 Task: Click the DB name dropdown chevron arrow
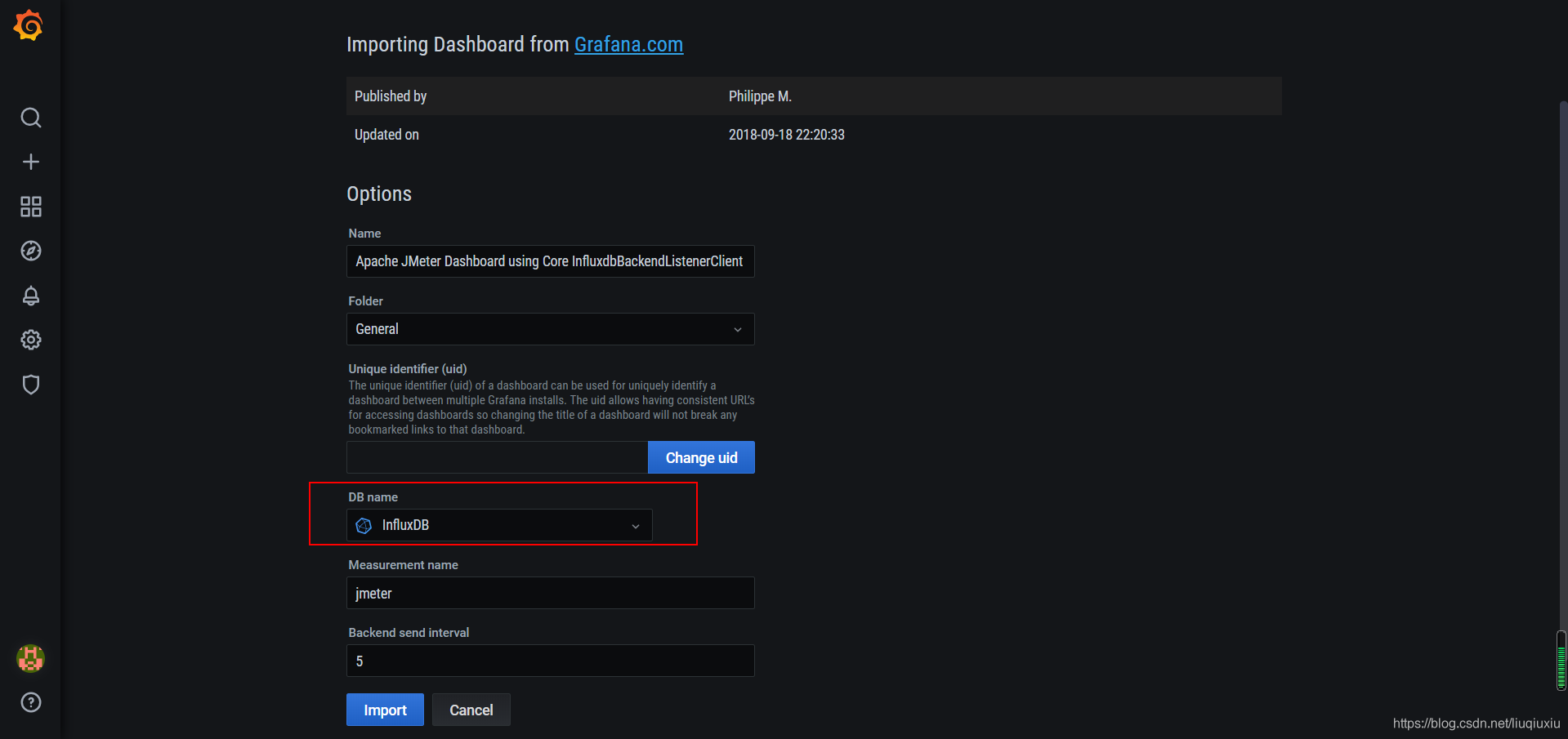[636, 527]
